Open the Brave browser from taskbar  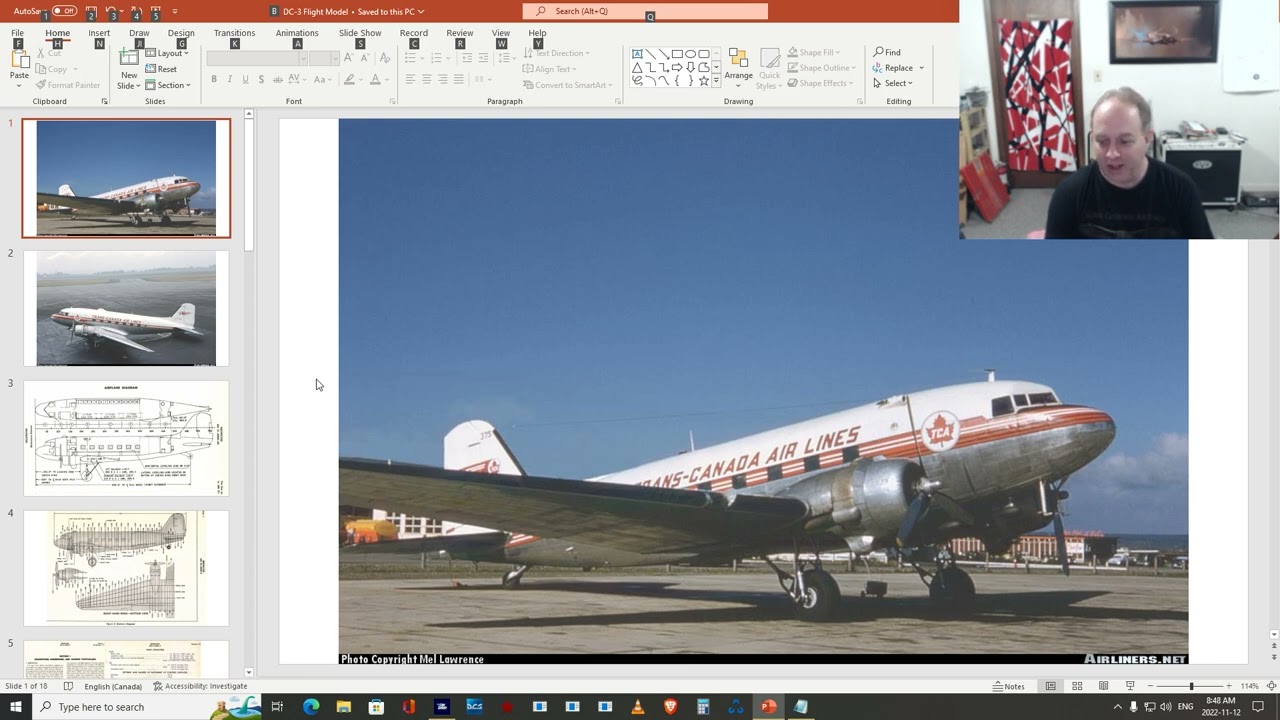pos(670,707)
